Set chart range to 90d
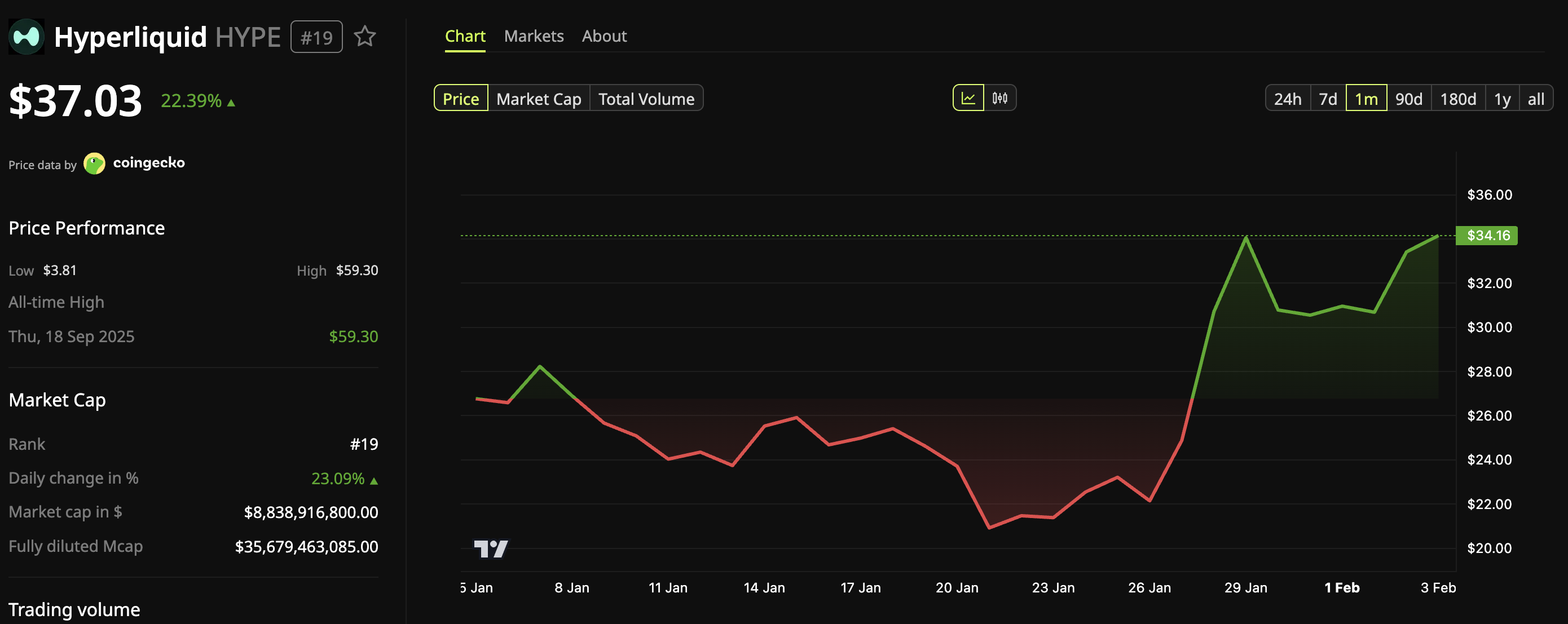1568x624 pixels. [x=1408, y=99]
